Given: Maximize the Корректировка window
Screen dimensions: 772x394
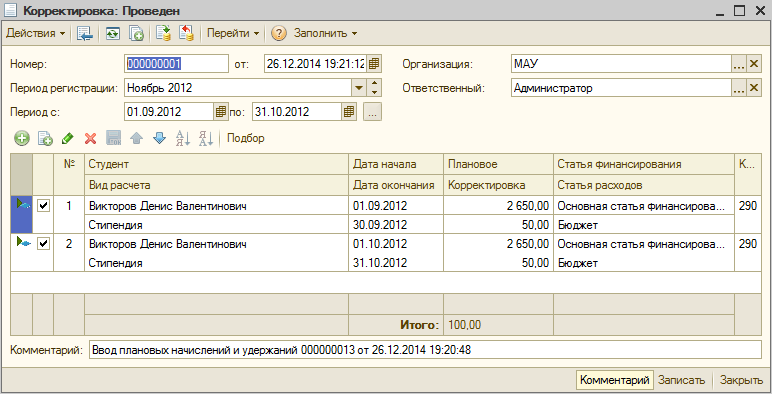Looking at the screenshot, I should click(739, 10).
